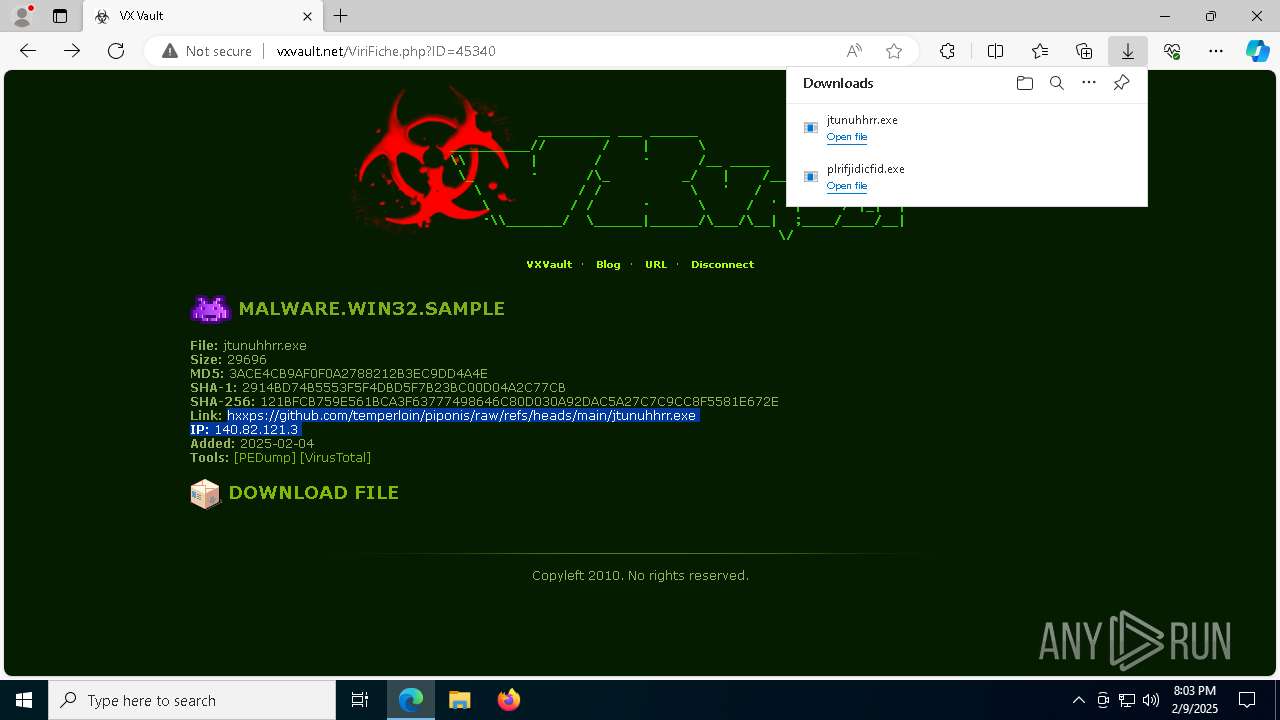Image resolution: width=1280 pixels, height=720 pixels.
Task: Open File Explorer from taskbar
Action: (459, 700)
